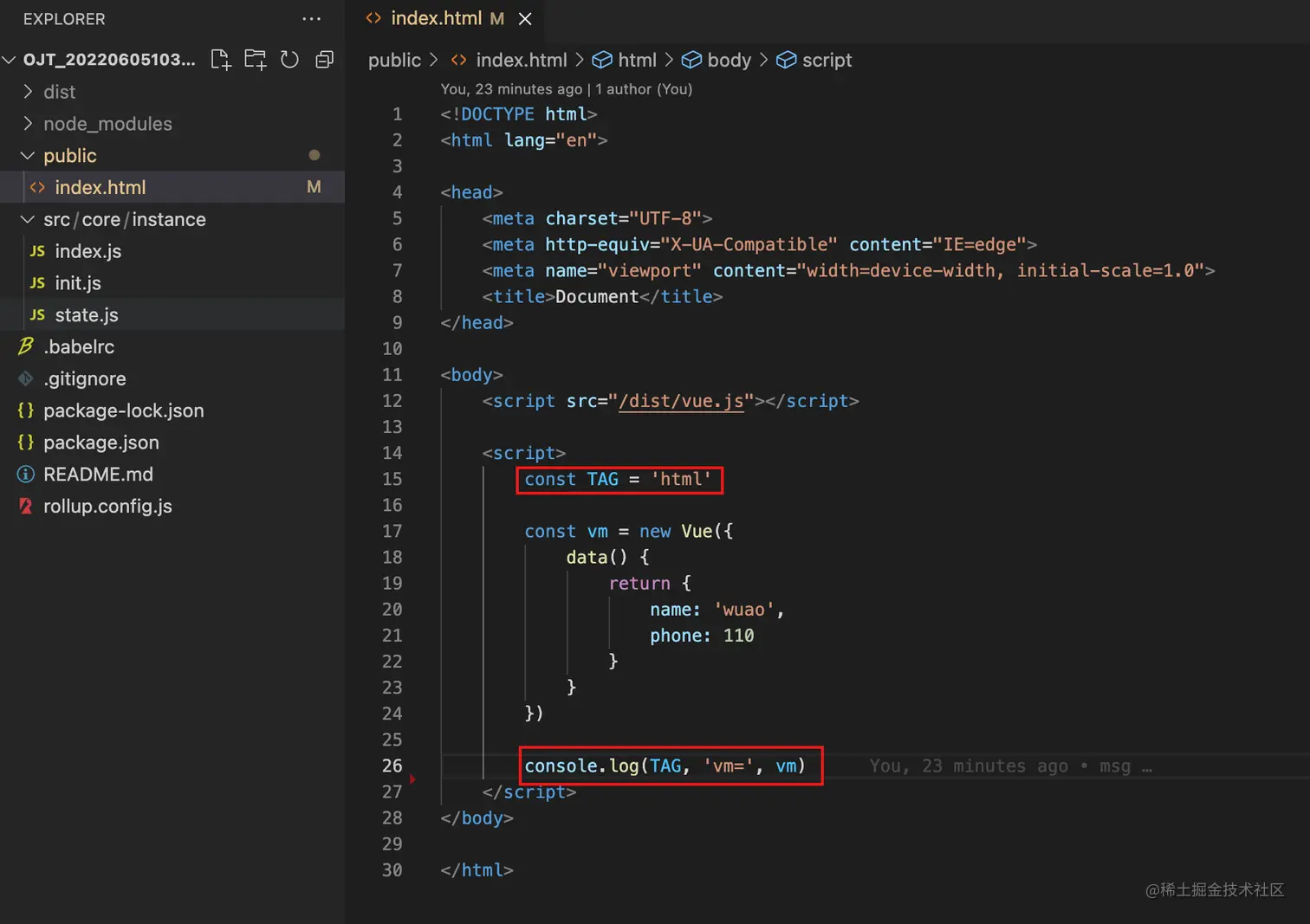Place cursor on 'const TAG' line
This screenshot has width=1310, height=924.
(619, 479)
